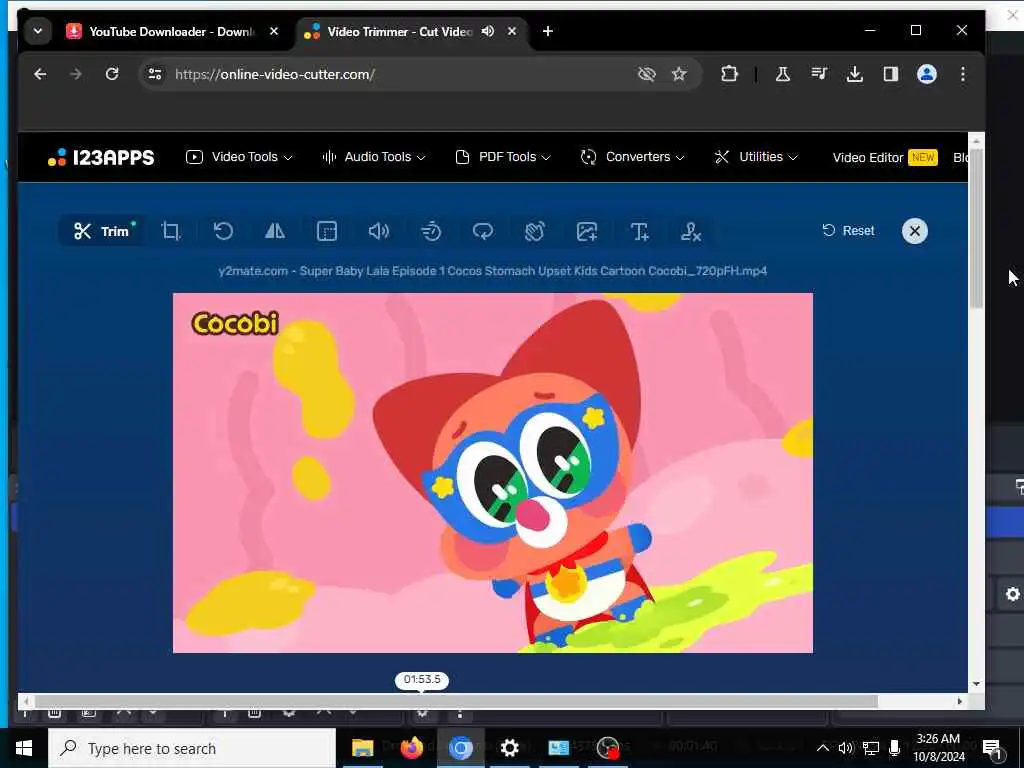Click the horizontal scroll right arrow
The width and height of the screenshot is (1024, 768).
(x=959, y=701)
